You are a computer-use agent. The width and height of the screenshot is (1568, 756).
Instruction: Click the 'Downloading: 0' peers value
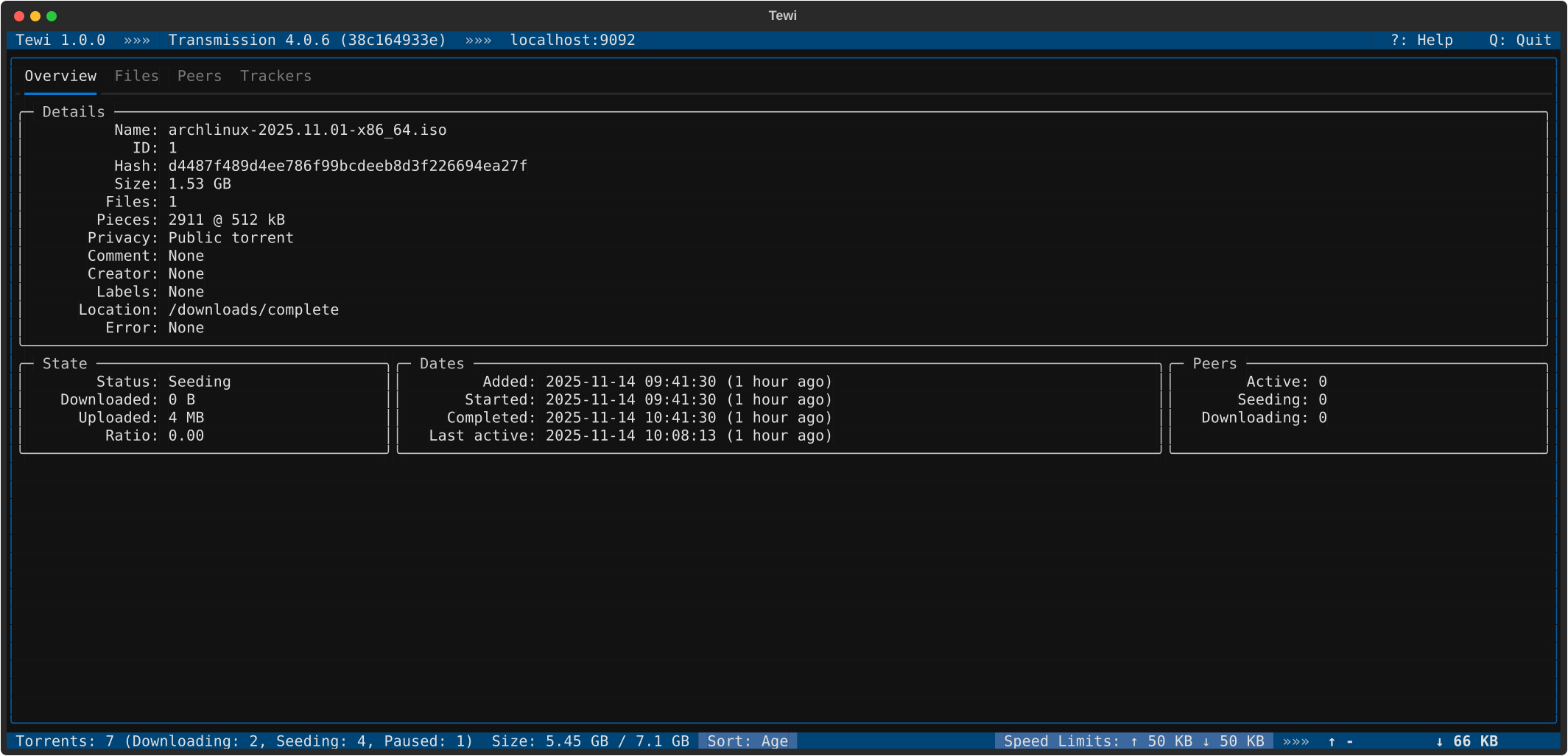(x=1264, y=418)
